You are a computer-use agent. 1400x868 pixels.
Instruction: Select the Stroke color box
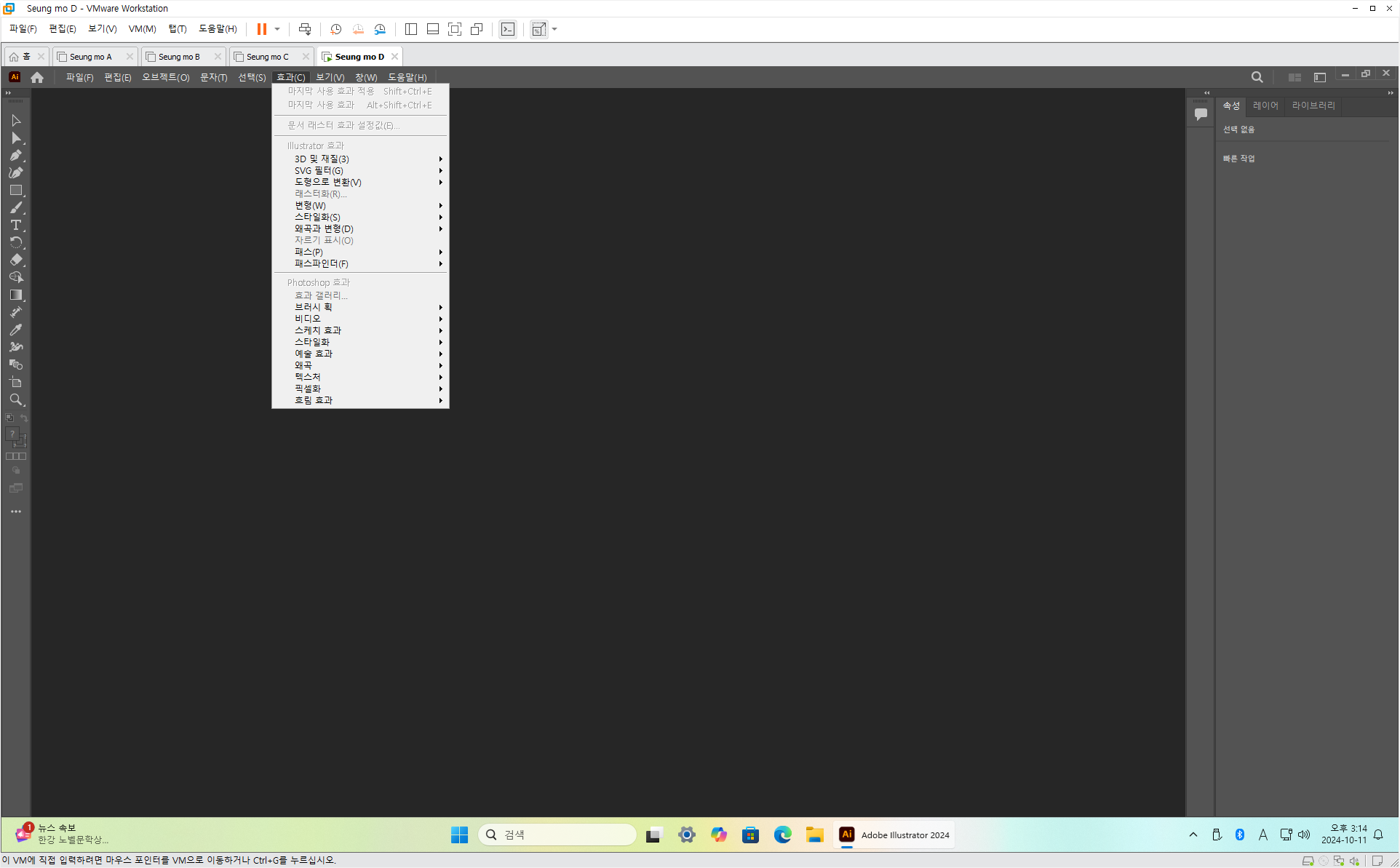coord(20,442)
